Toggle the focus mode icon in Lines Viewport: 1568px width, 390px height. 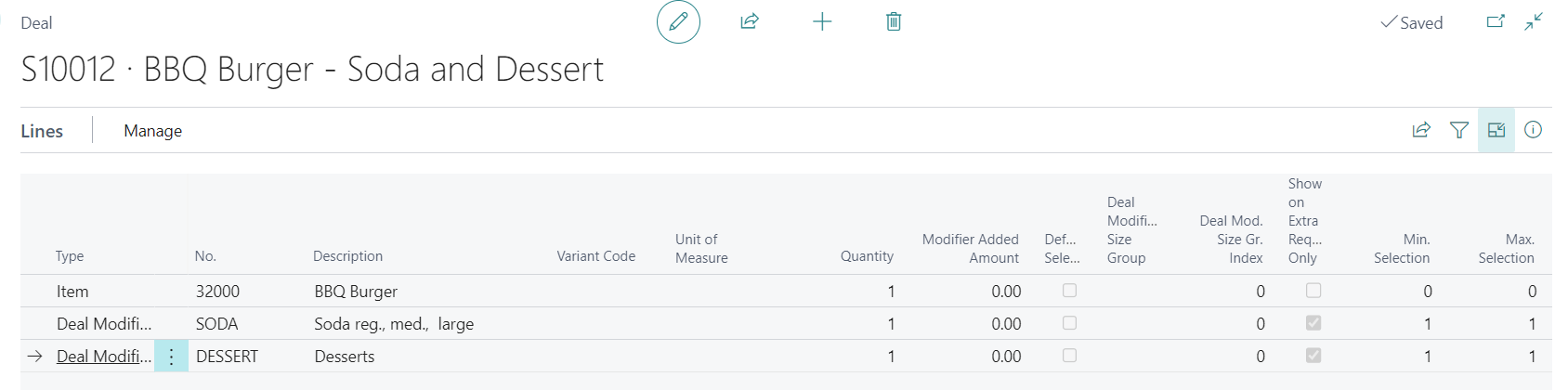tap(1496, 130)
